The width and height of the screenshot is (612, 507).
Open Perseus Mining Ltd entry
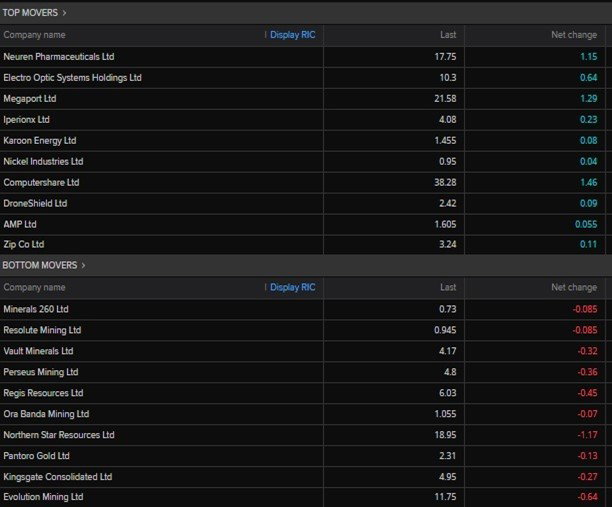[41, 372]
